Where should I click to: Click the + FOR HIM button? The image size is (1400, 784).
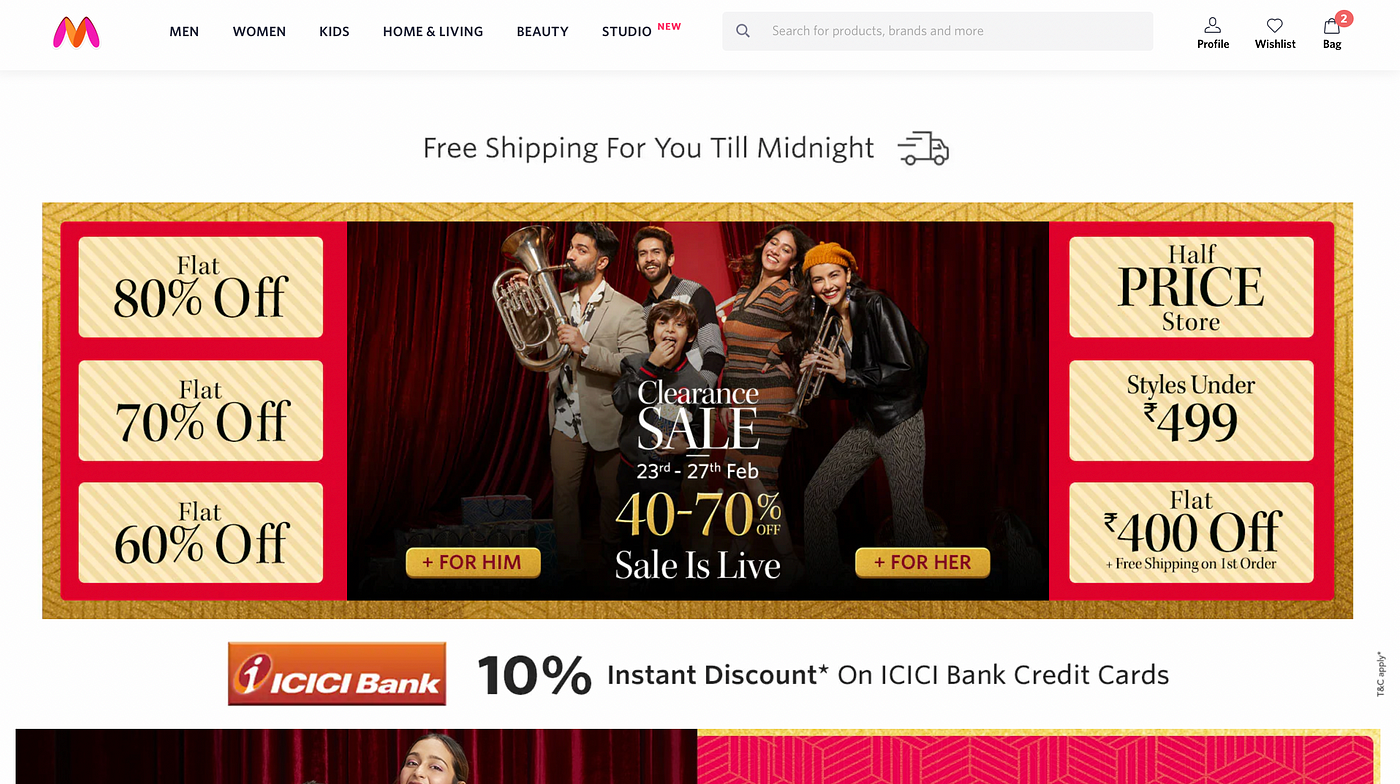(472, 562)
